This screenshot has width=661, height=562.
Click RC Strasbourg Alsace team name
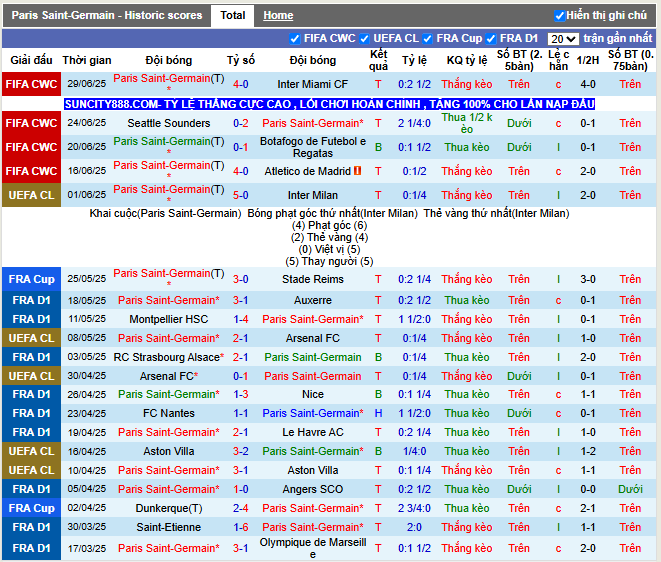(169, 357)
